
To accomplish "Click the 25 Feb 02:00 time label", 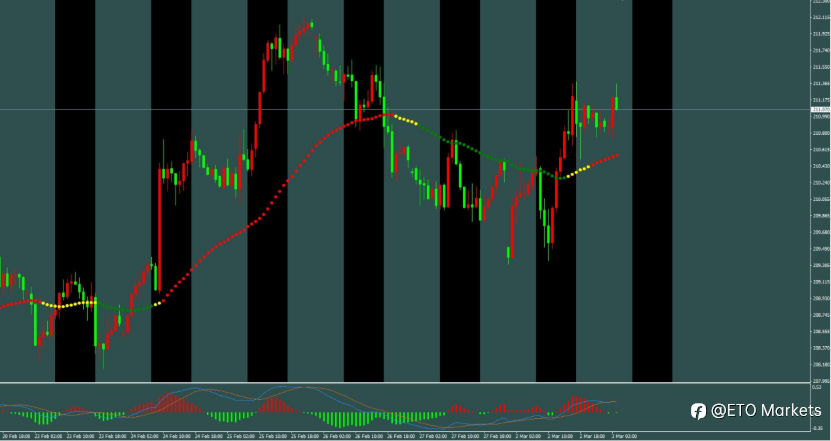I will [241, 436].
